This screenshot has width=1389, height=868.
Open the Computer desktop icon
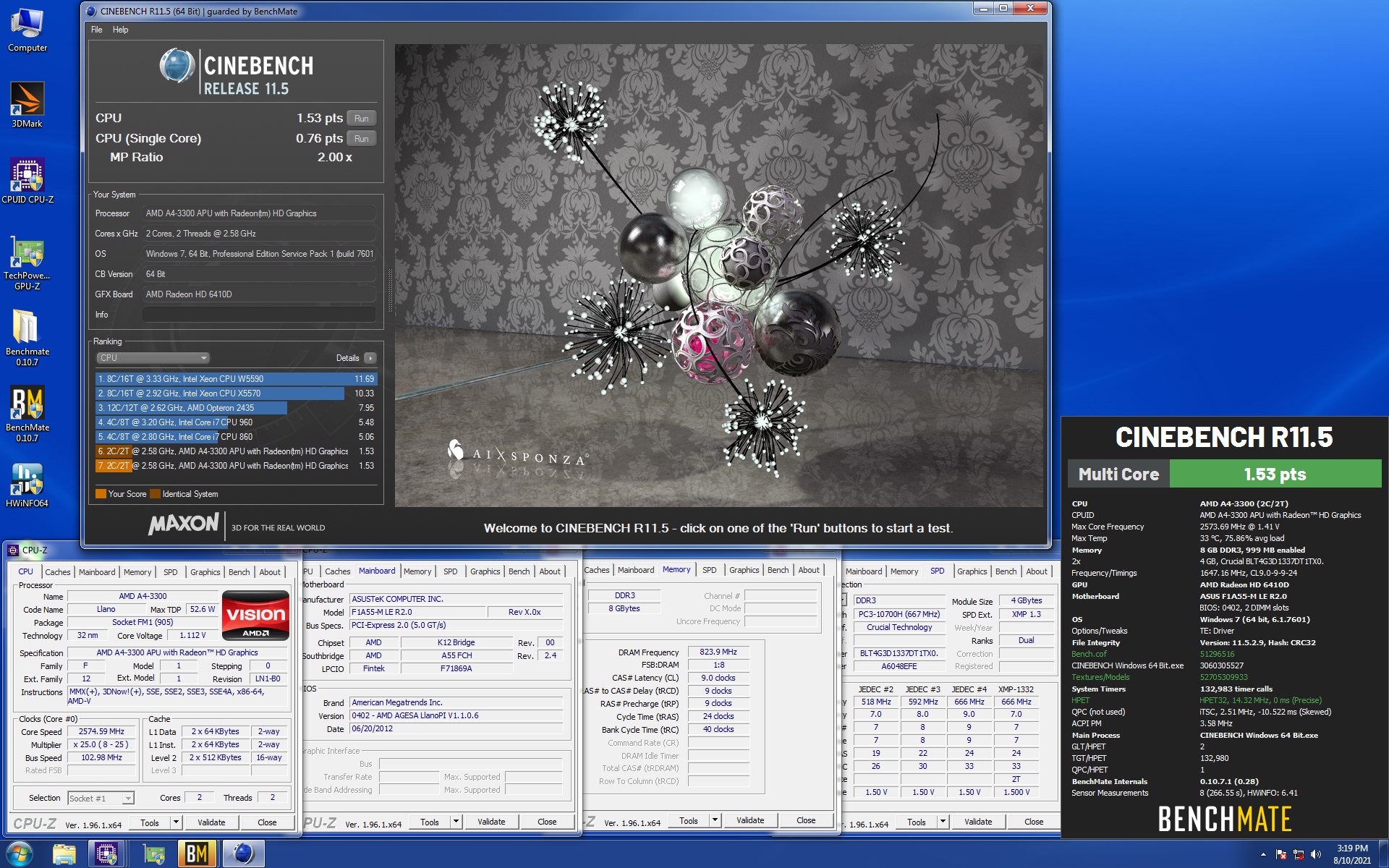pos(27,30)
